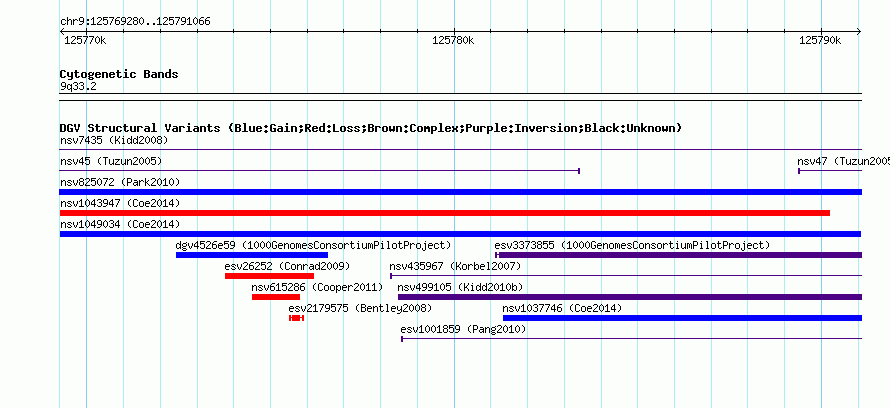
Task: Open the nsv1043947 (Coe2014) label
Action: (x=120, y=203)
